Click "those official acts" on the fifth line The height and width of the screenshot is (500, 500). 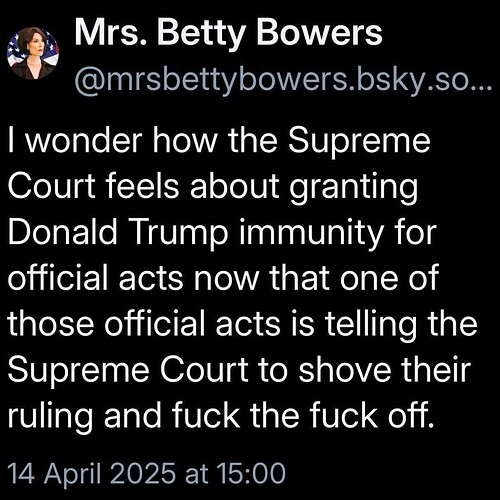tap(144, 324)
